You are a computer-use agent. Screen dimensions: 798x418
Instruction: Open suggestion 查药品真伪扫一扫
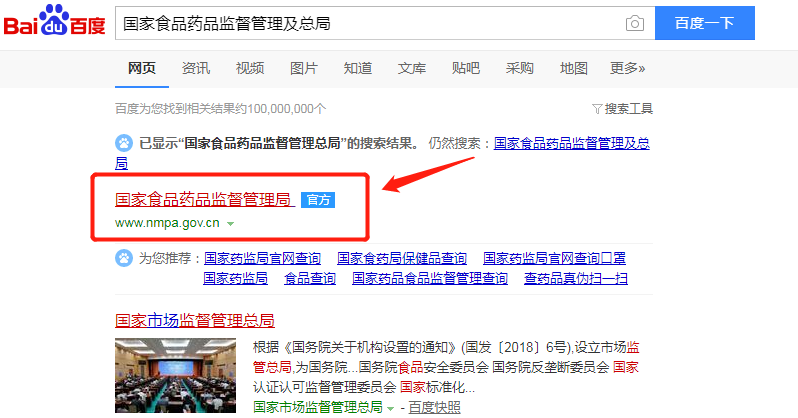click(576, 278)
